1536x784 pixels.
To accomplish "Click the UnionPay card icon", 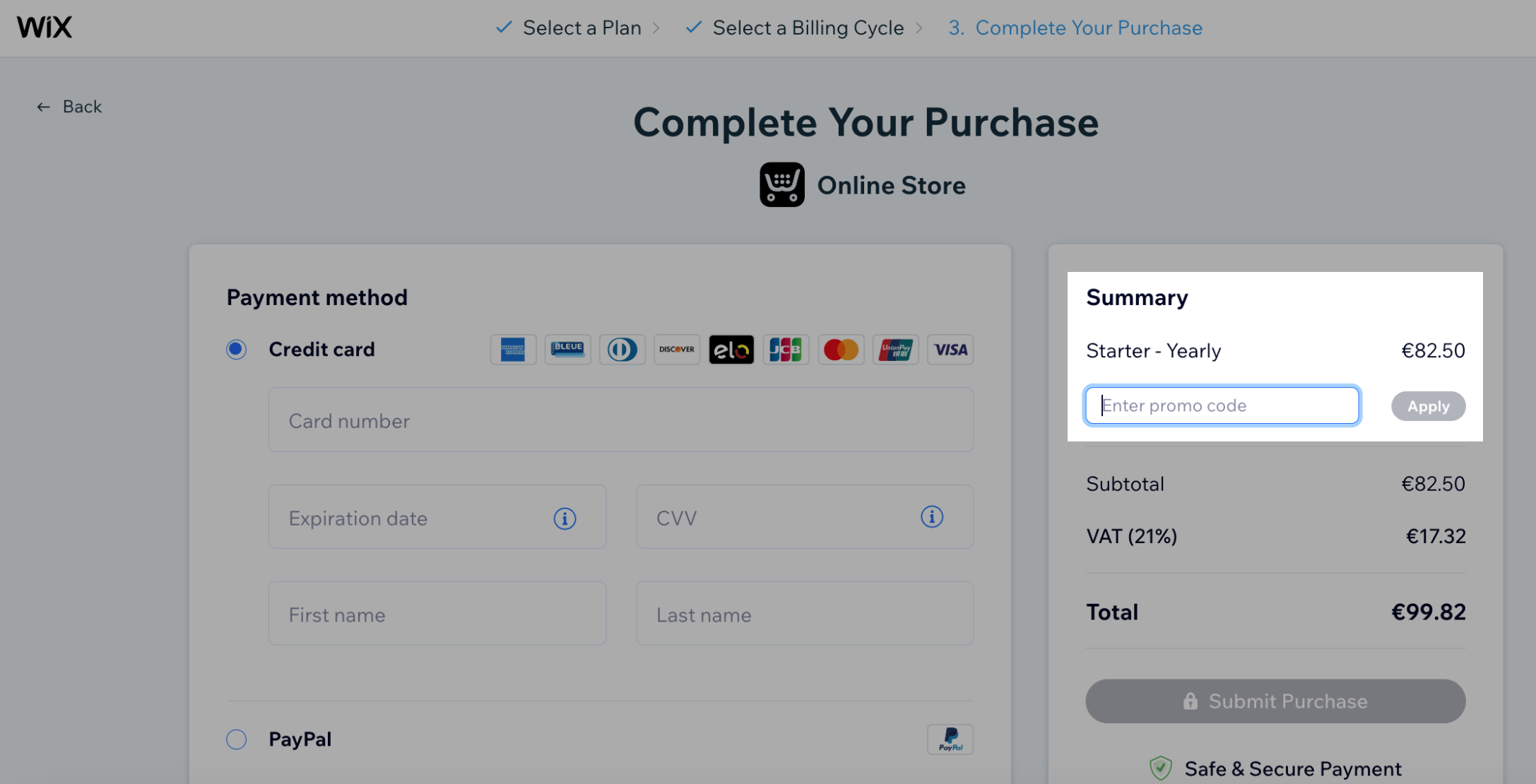I will pyautogui.click(x=895, y=349).
